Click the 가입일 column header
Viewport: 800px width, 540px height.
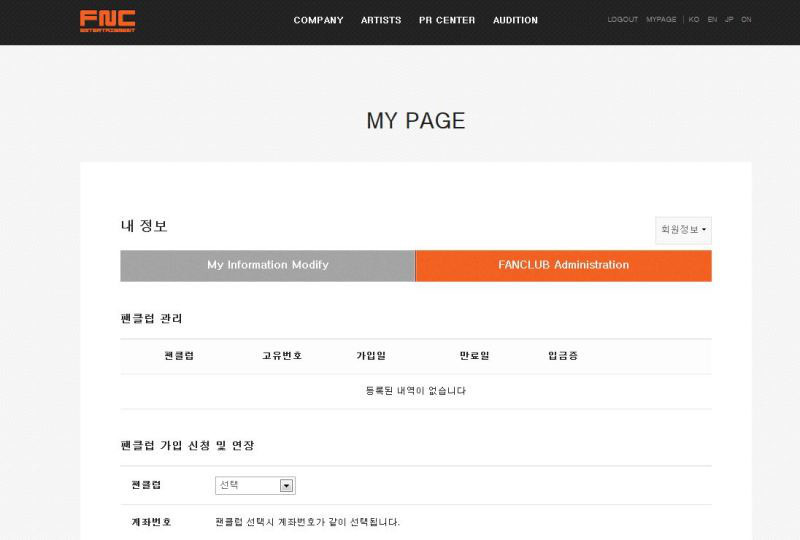(x=371, y=356)
